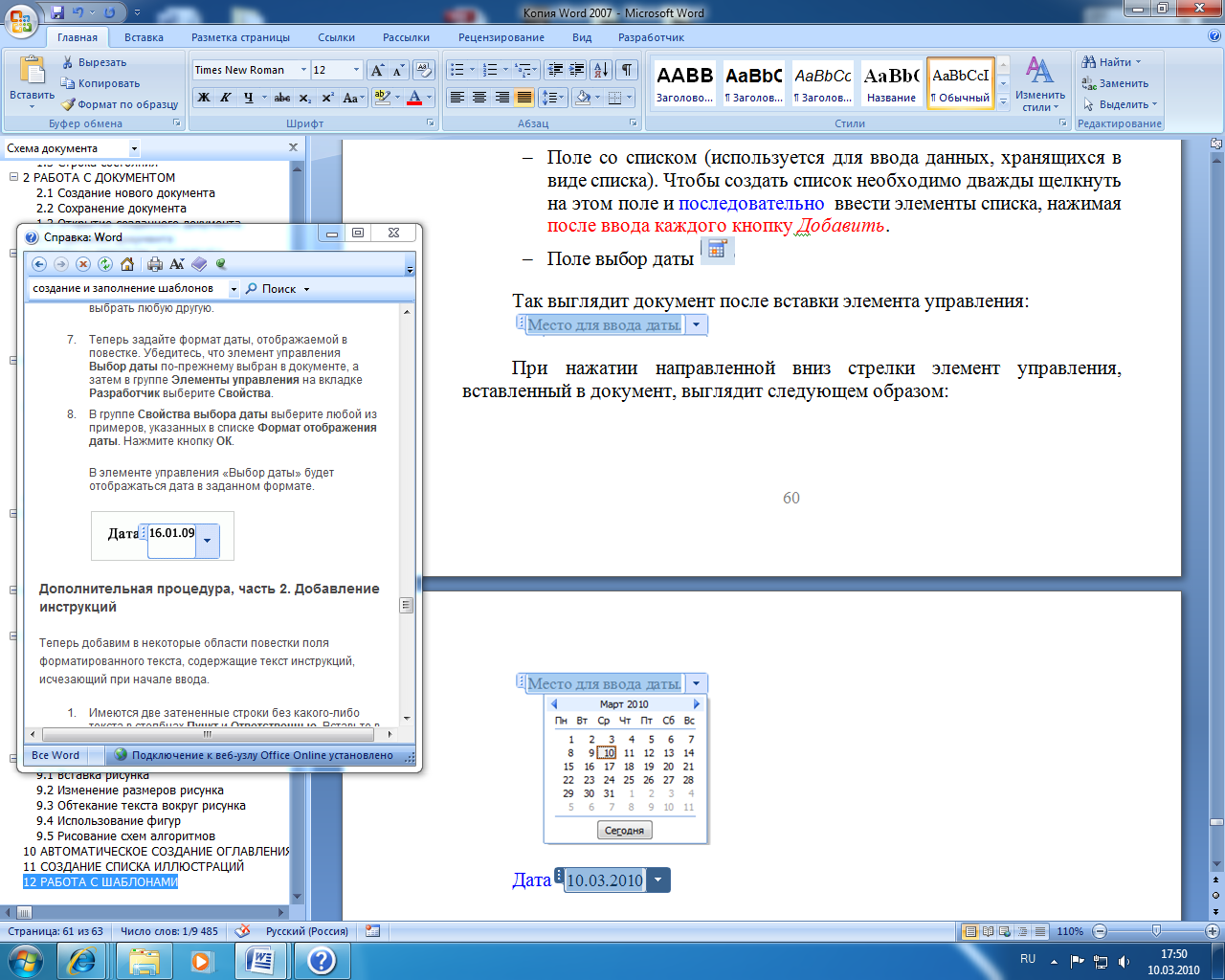The image size is (1225, 980).
Task: Open Разметка страницы ribbon tab
Action: 240,37
